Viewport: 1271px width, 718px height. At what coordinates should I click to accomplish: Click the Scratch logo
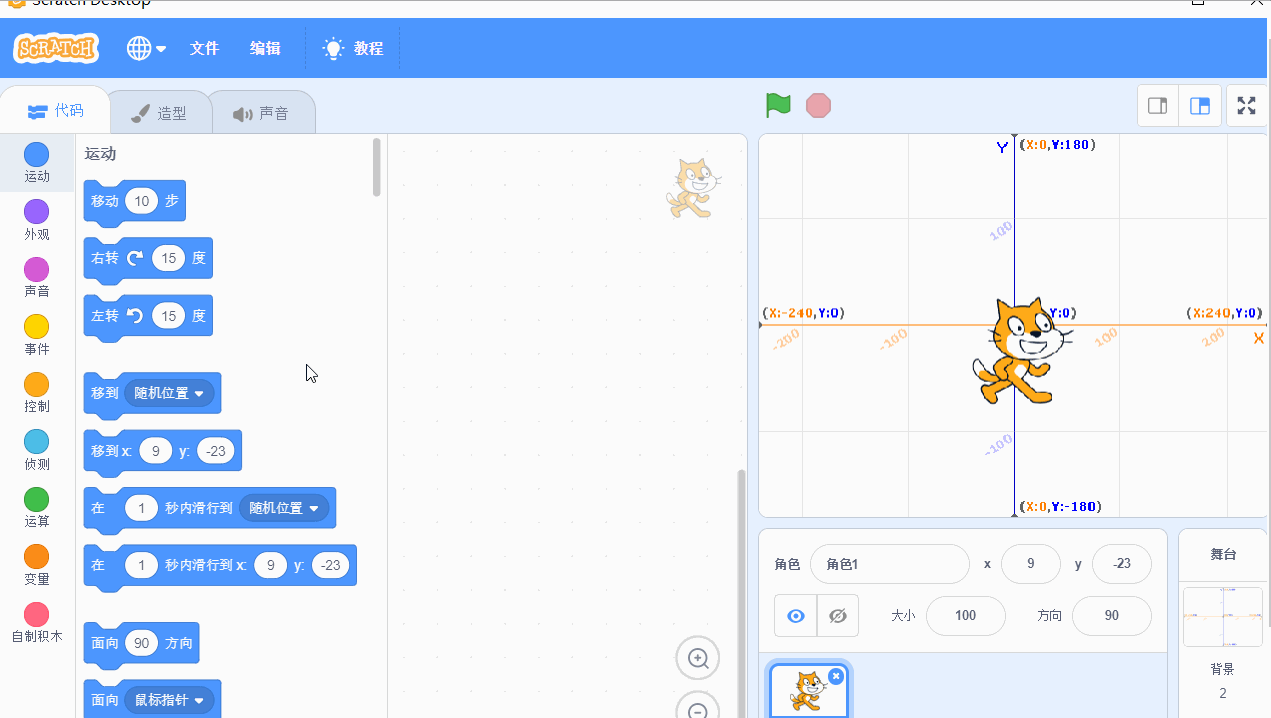pyautogui.click(x=56, y=47)
